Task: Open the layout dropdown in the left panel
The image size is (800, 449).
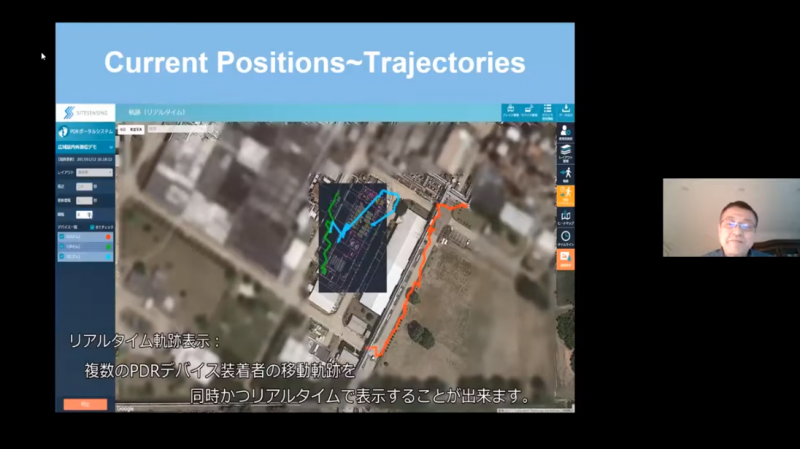Action: click(94, 172)
